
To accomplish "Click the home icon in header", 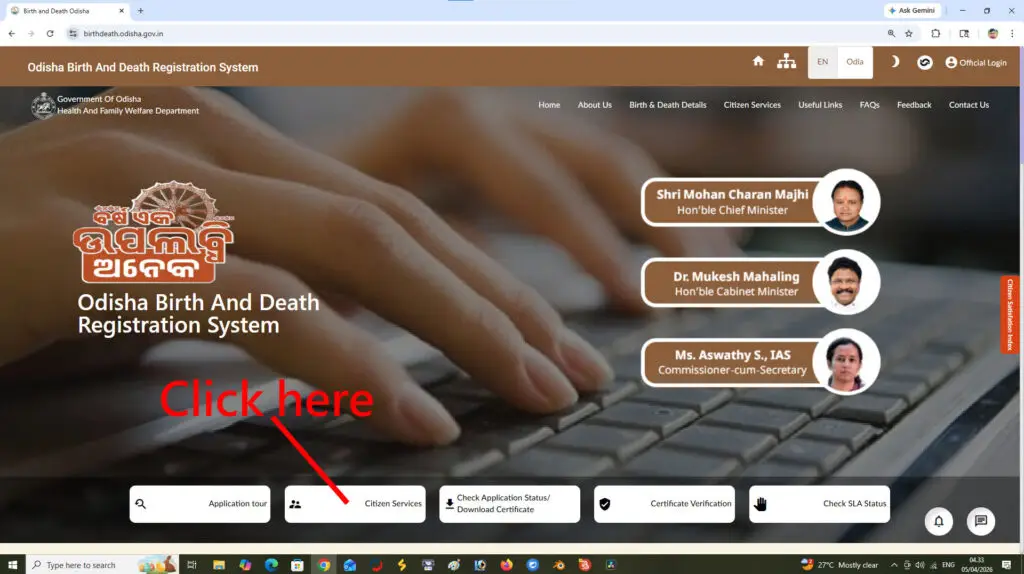I will tap(758, 62).
